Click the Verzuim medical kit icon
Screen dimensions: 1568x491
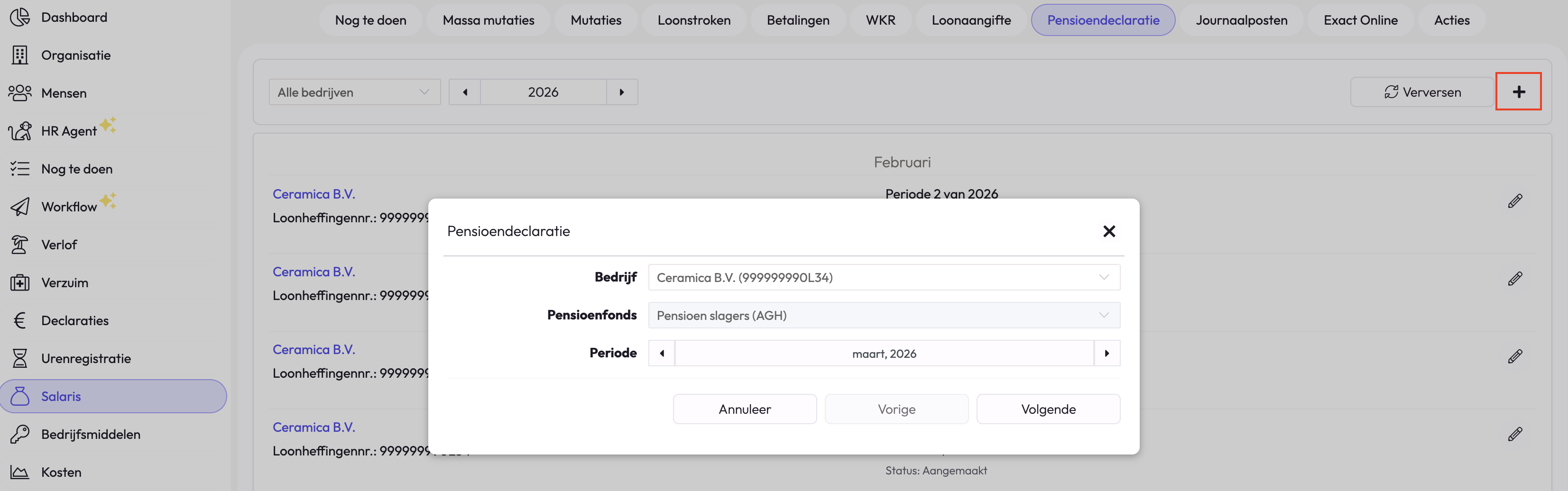point(20,283)
